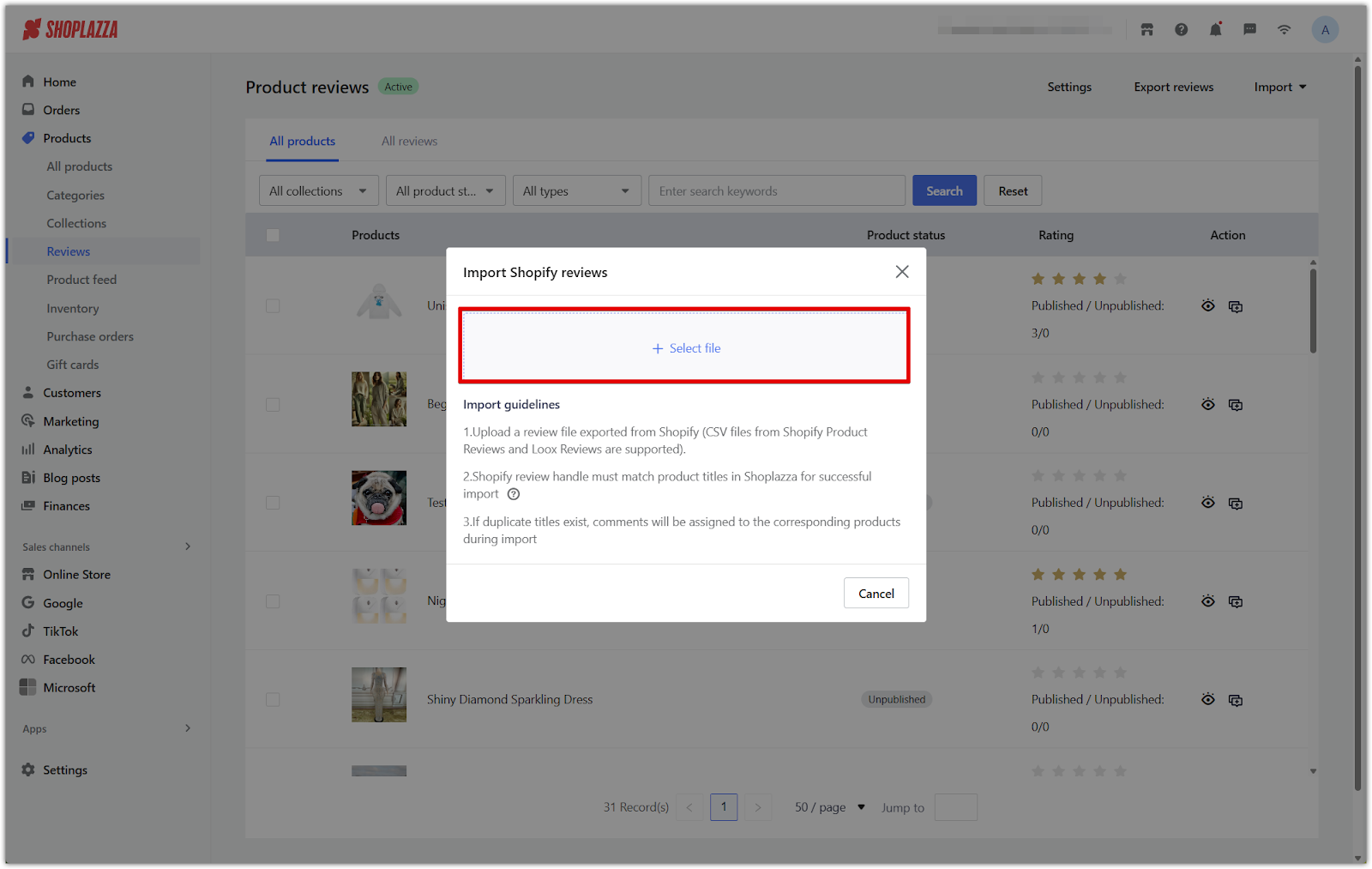This screenshot has height=869, width=1372.
Task: Open Product feed in sidebar
Action: click(x=81, y=280)
